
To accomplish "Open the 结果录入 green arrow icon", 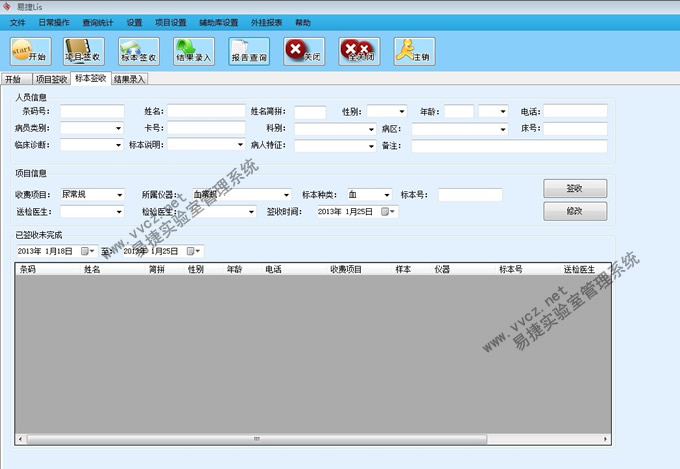I will (x=194, y=51).
